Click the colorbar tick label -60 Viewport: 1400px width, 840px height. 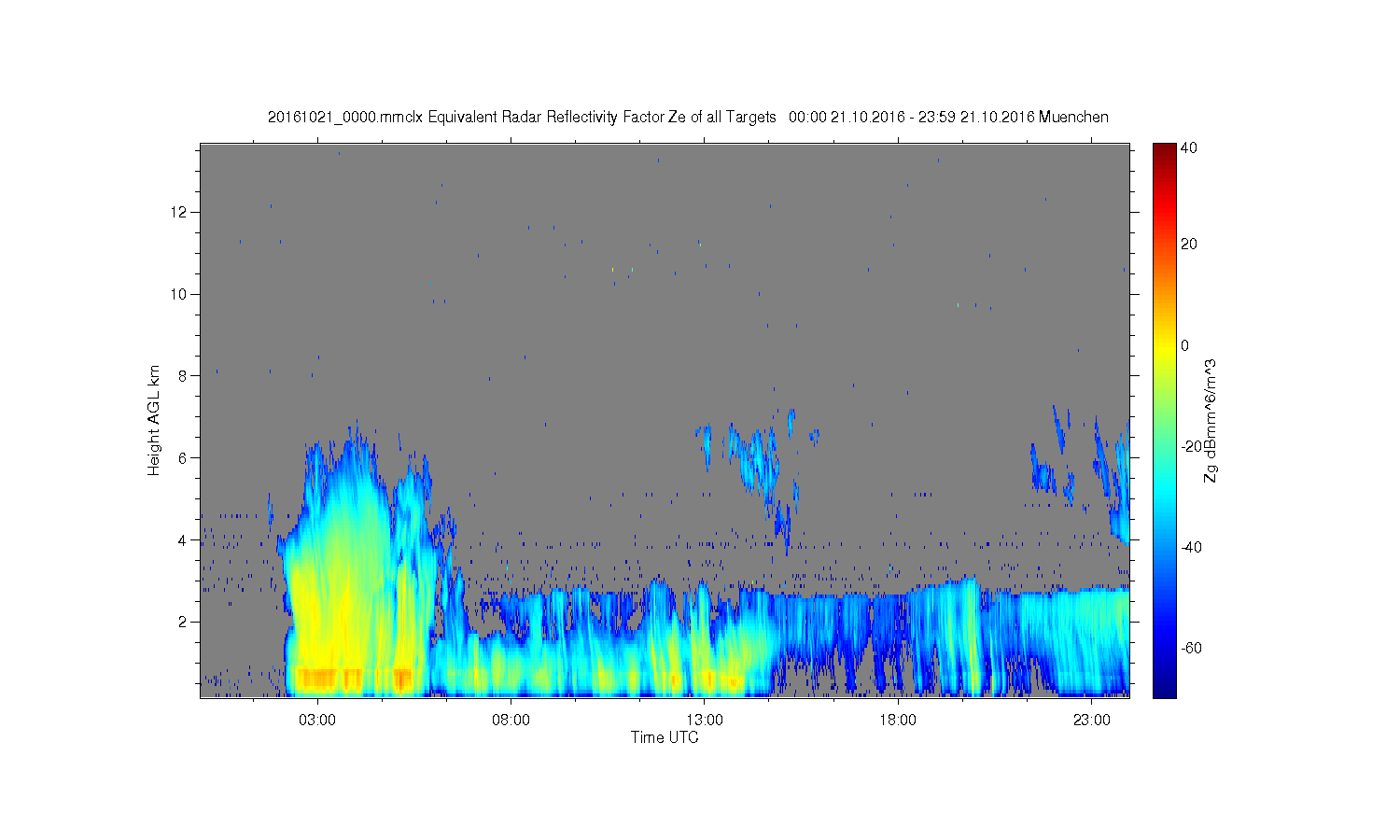1191,648
